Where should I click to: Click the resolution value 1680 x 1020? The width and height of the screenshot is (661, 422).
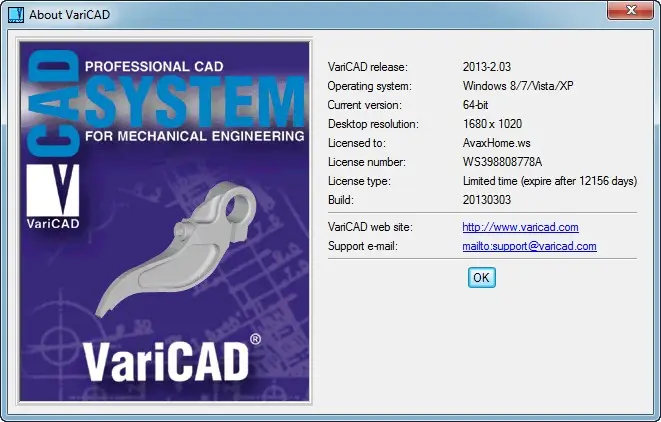click(492, 124)
